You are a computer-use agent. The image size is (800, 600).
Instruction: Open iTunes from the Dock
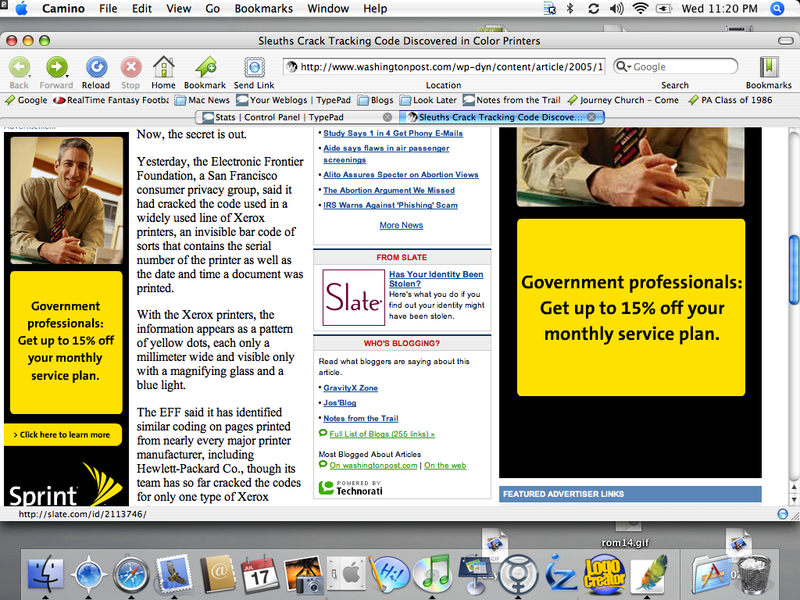[x=432, y=574]
